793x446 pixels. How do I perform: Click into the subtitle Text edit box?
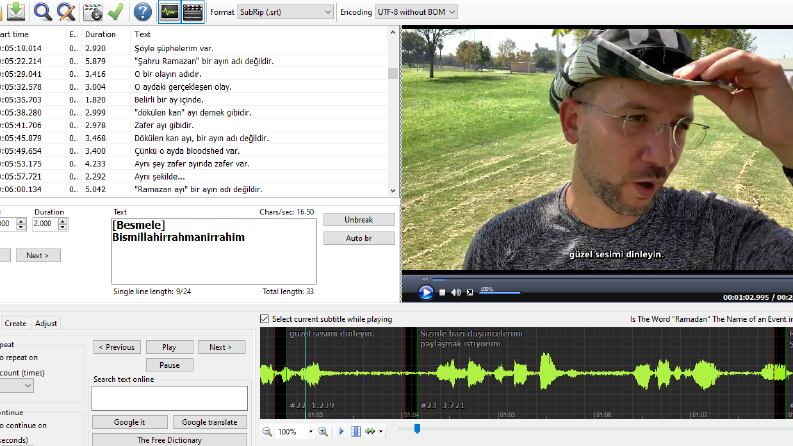214,251
